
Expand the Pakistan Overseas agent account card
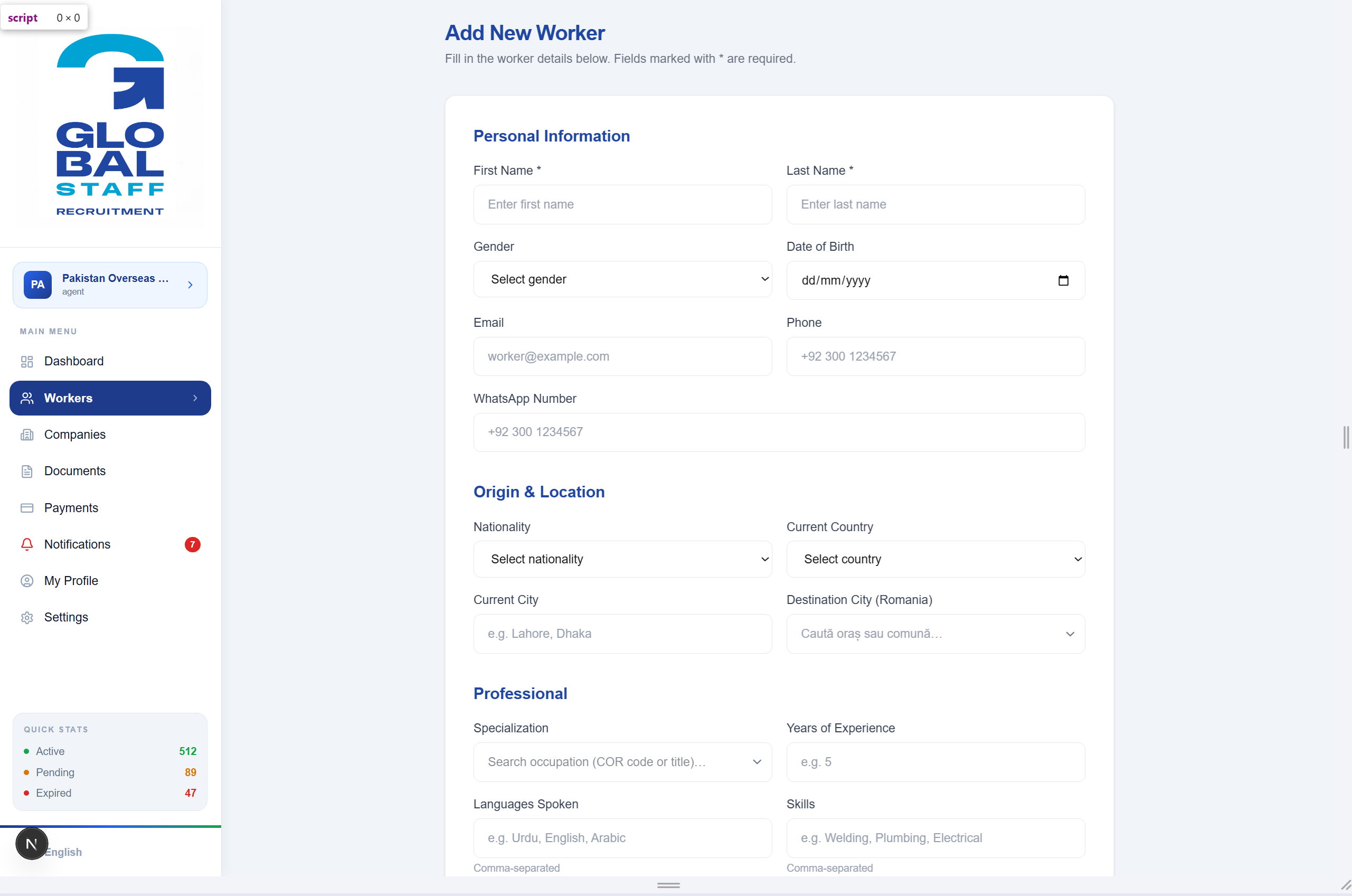coord(110,285)
